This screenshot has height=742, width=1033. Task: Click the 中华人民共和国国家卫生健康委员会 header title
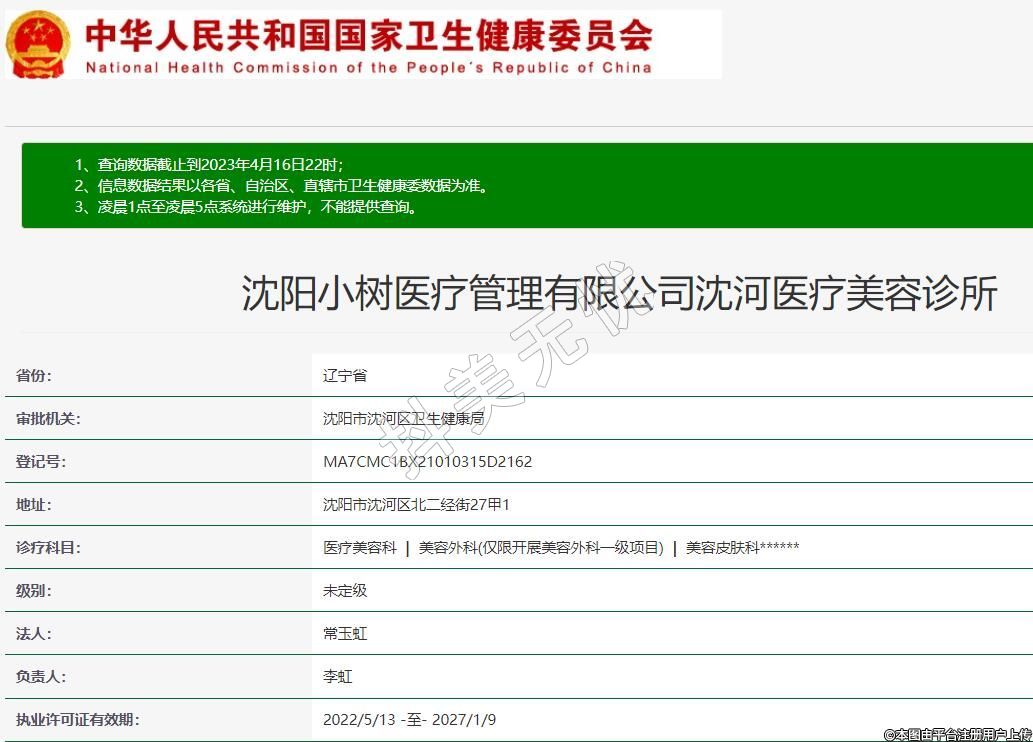368,35
